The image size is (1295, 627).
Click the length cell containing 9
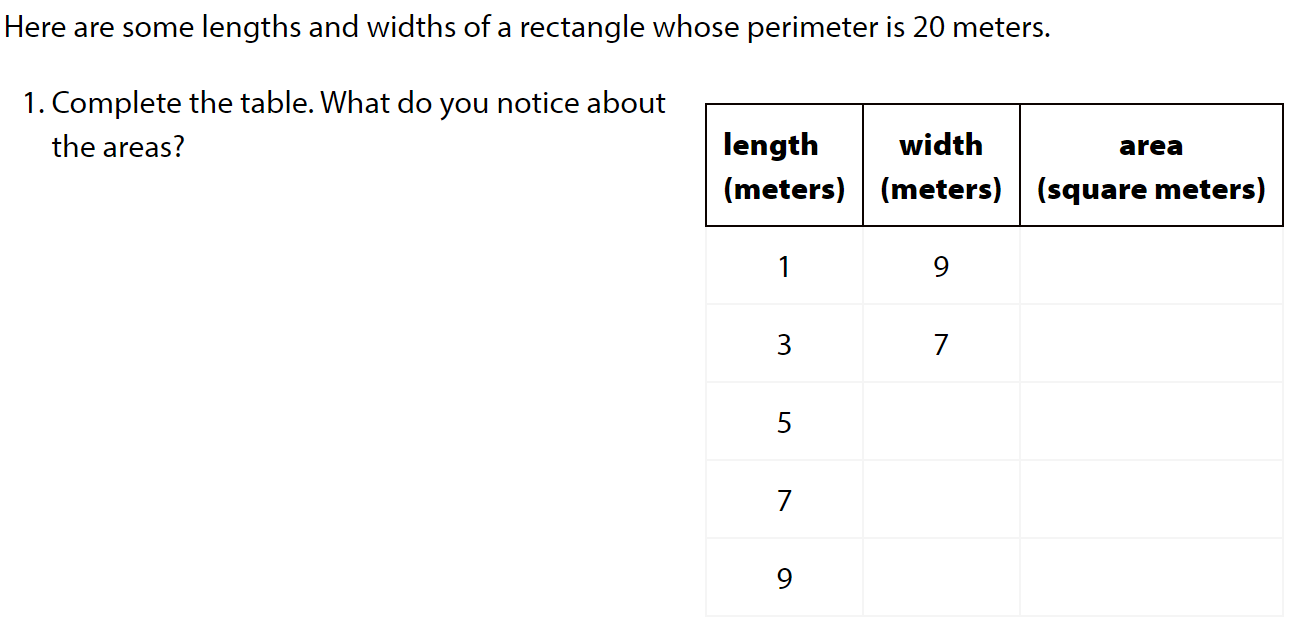(x=784, y=578)
